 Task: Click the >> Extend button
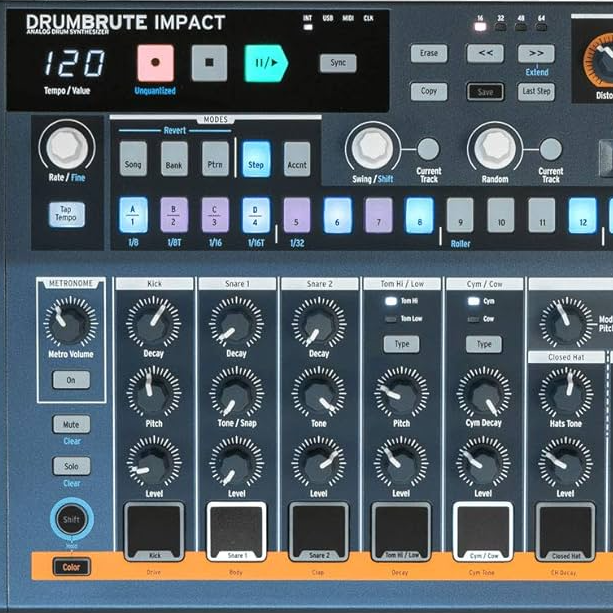(536, 54)
